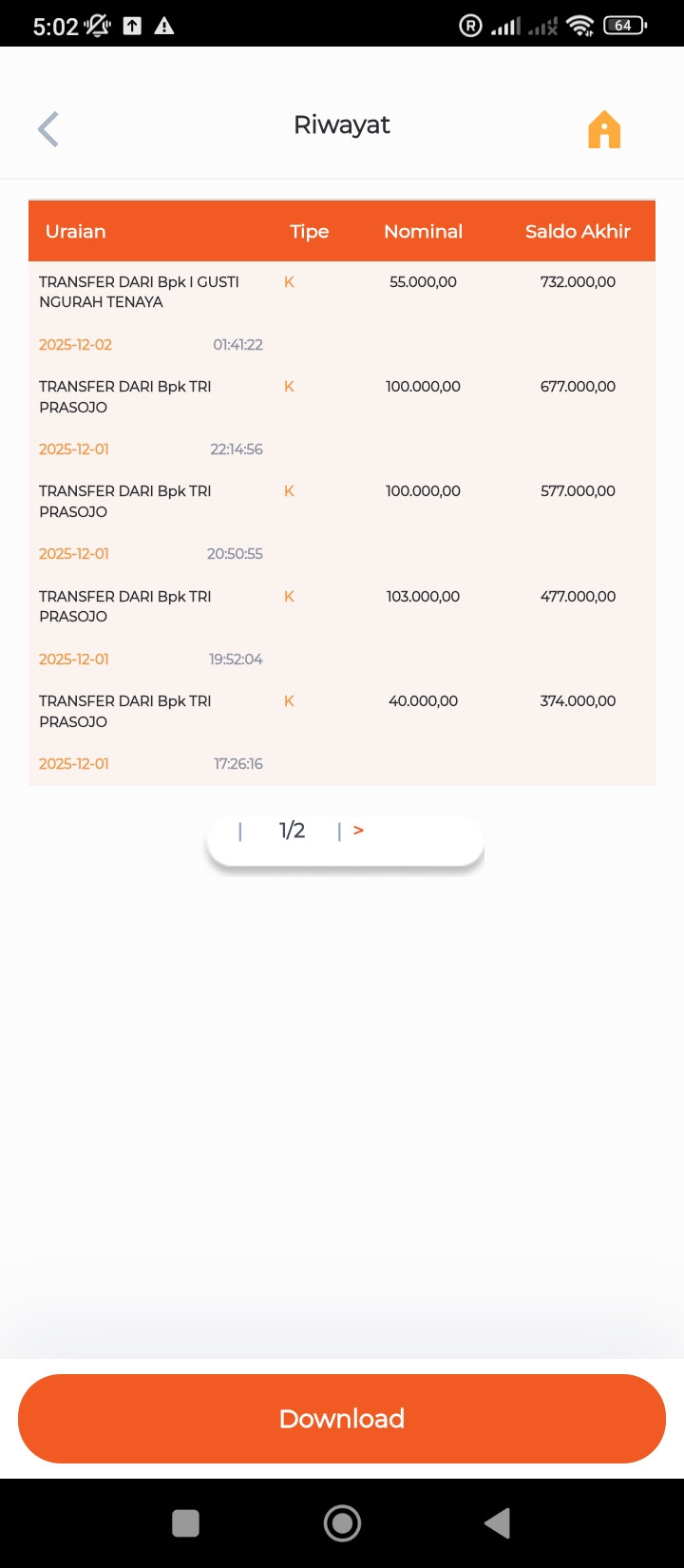Tap the Android back triangle button
Screen dimensions: 684x1568
click(498, 1523)
